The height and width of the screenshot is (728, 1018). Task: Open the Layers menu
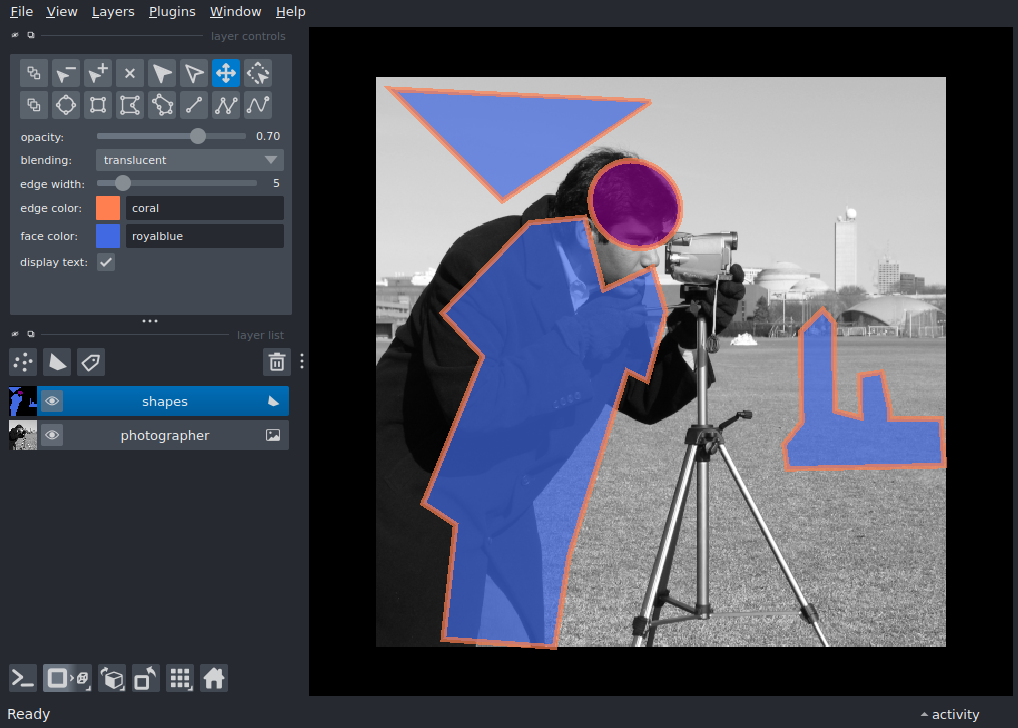(x=112, y=11)
